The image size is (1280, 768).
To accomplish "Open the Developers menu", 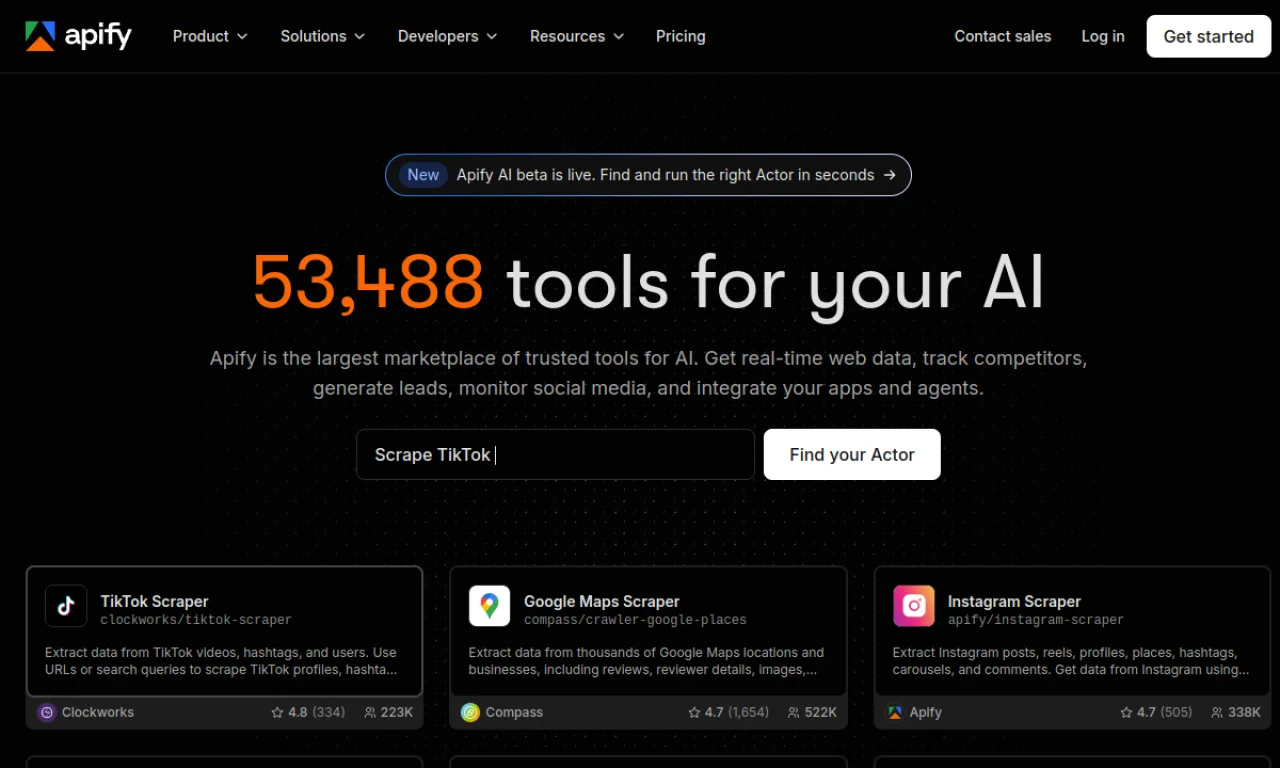I will pyautogui.click(x=448, y=36).
